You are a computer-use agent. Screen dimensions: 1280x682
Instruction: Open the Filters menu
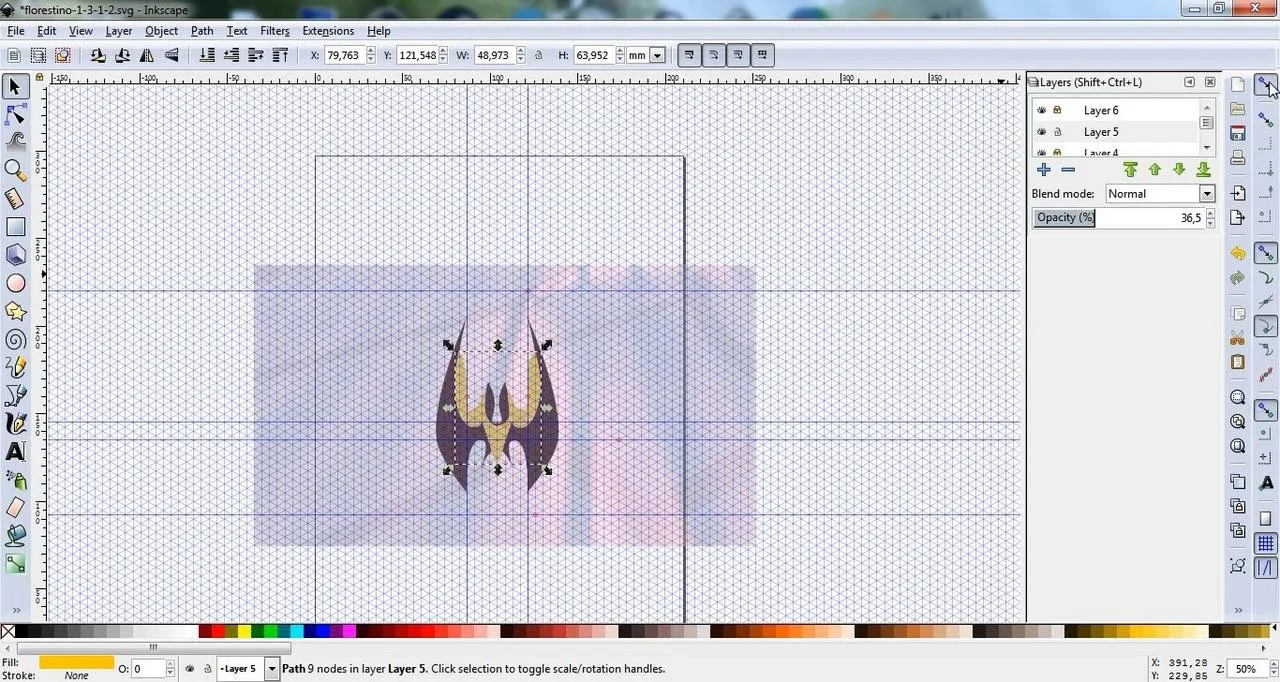pyautogui.click(x=275, y=31)
